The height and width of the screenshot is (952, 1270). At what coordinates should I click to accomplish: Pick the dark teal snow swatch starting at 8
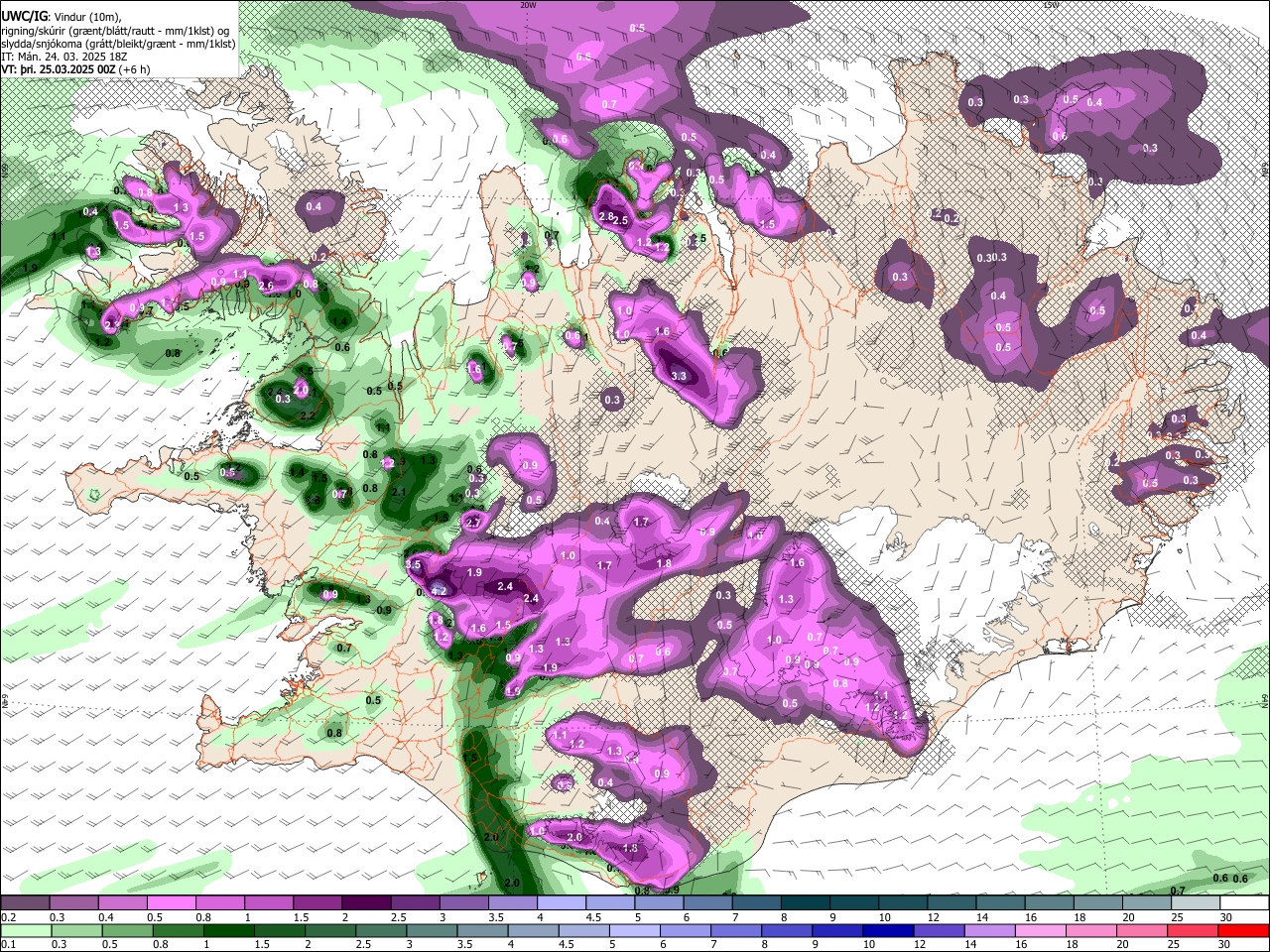pos(806,903)
